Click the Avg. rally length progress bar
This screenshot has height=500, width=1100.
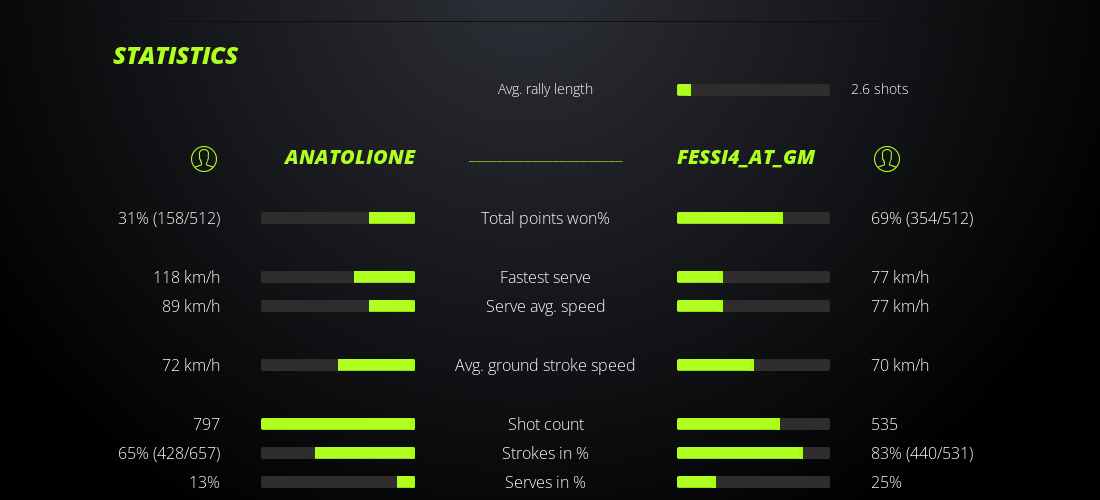(753, 90)
